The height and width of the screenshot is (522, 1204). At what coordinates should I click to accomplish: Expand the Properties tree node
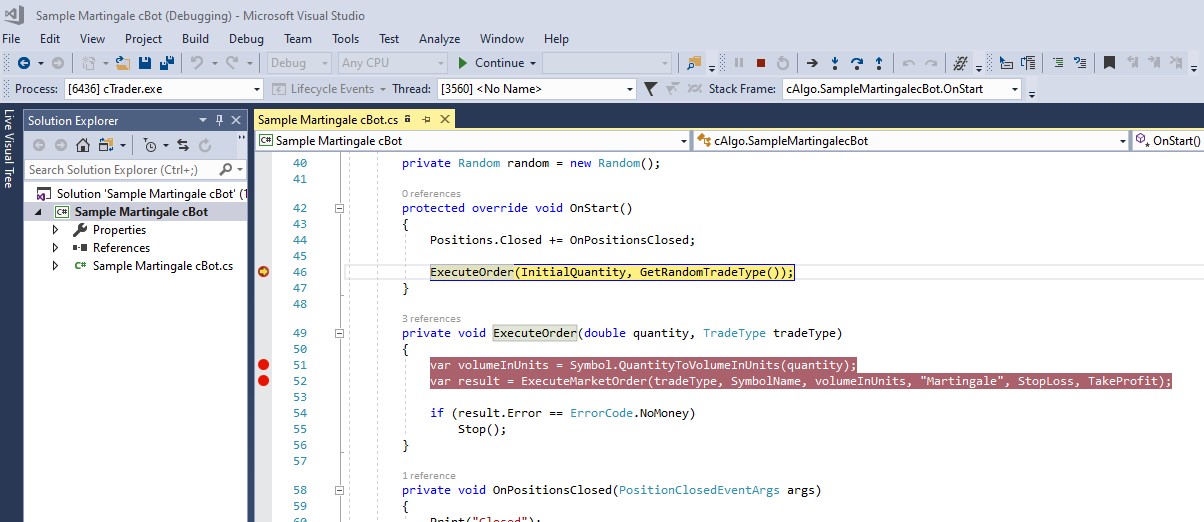click(56, 230)
